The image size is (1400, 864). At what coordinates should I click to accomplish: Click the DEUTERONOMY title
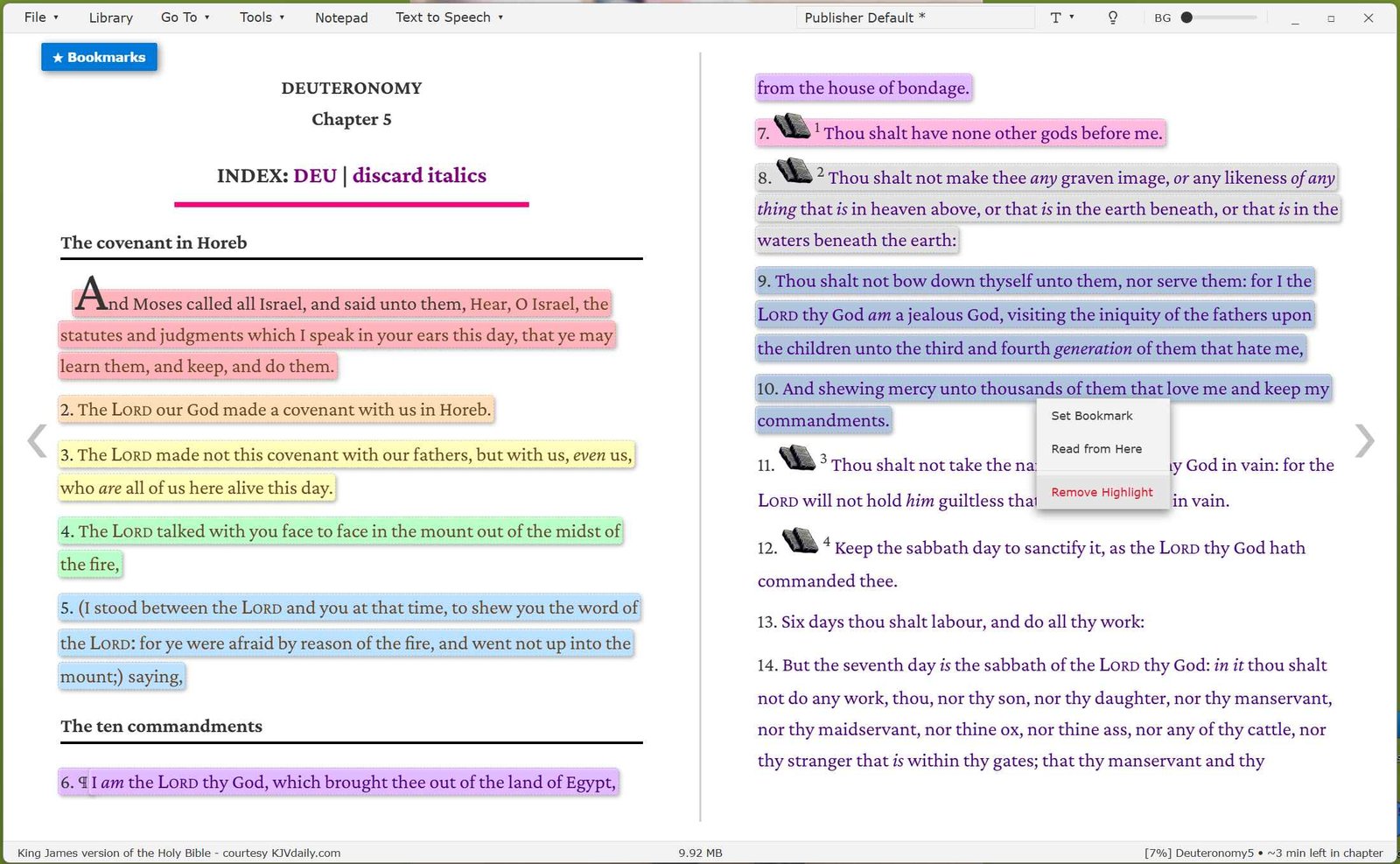pos(351,88)
